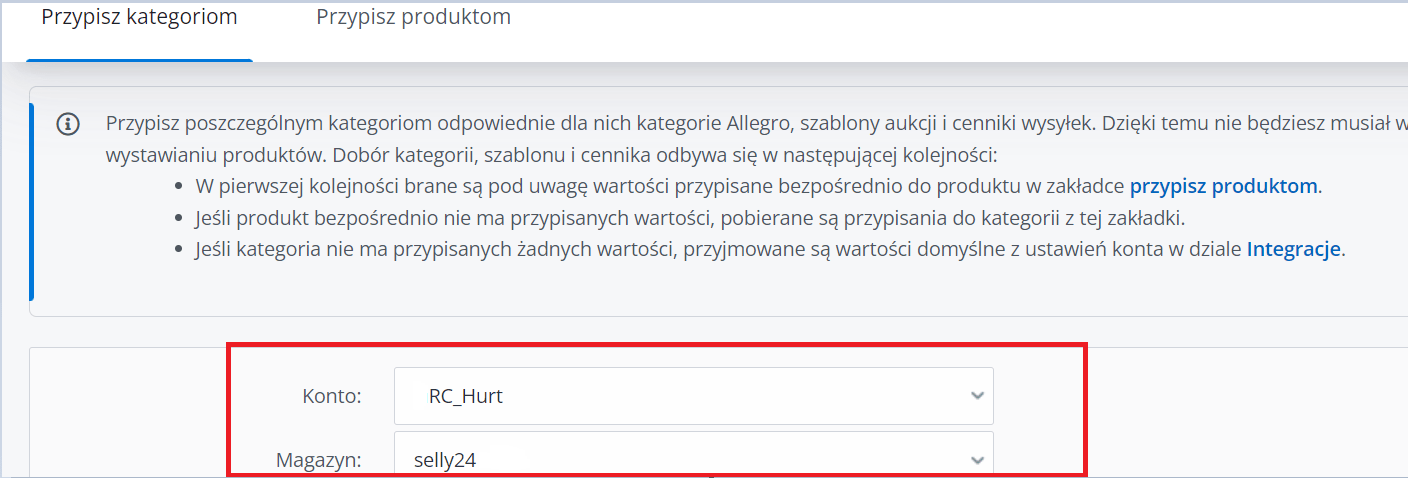Click the chevron arrow in Magazyn field

(x=977, y=459)
